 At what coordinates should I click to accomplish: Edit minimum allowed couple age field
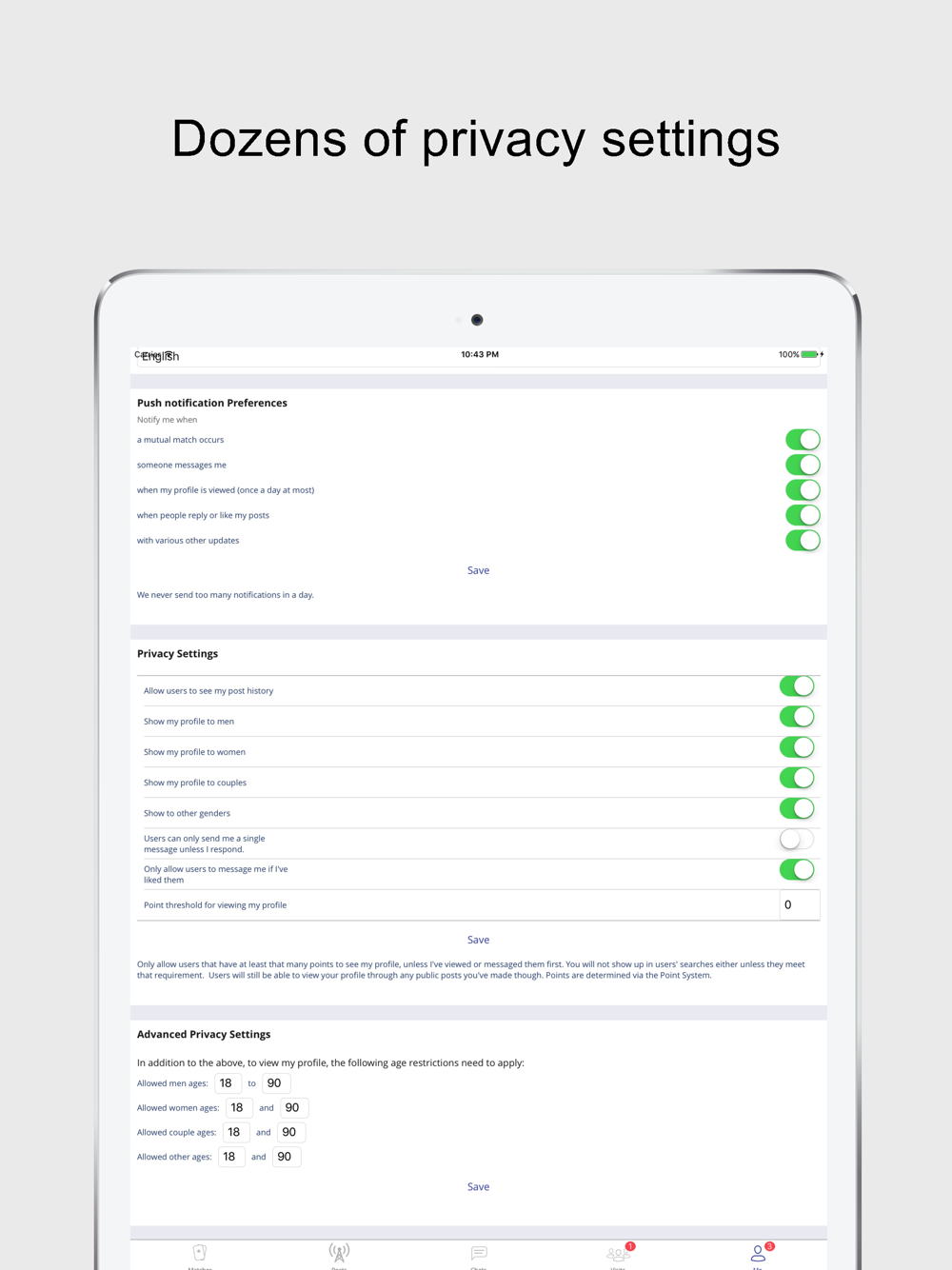[236, 1133]
